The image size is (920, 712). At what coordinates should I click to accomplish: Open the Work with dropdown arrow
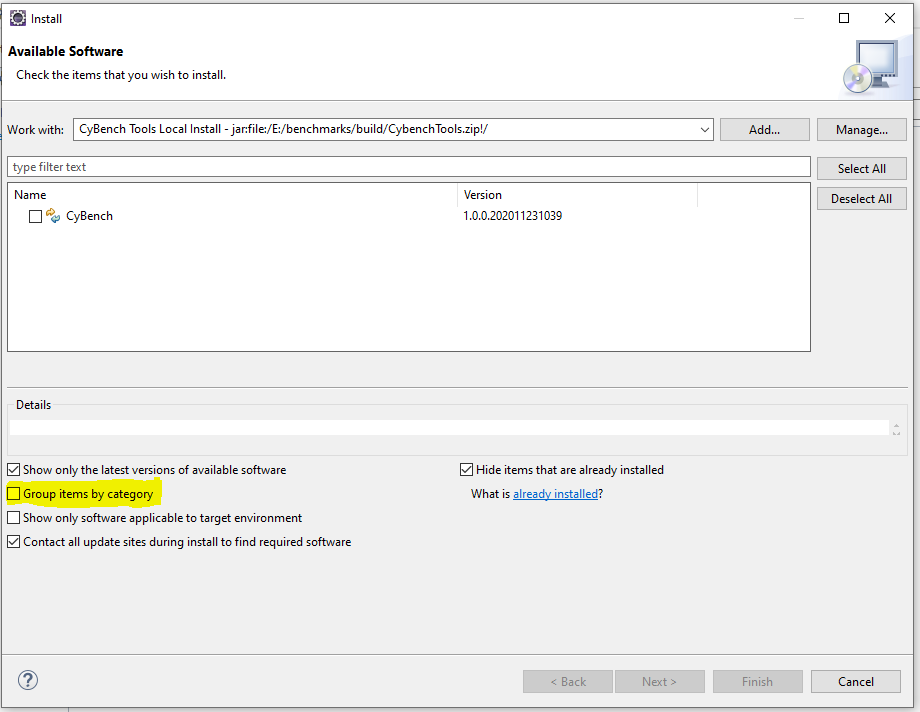click(705, 130)
